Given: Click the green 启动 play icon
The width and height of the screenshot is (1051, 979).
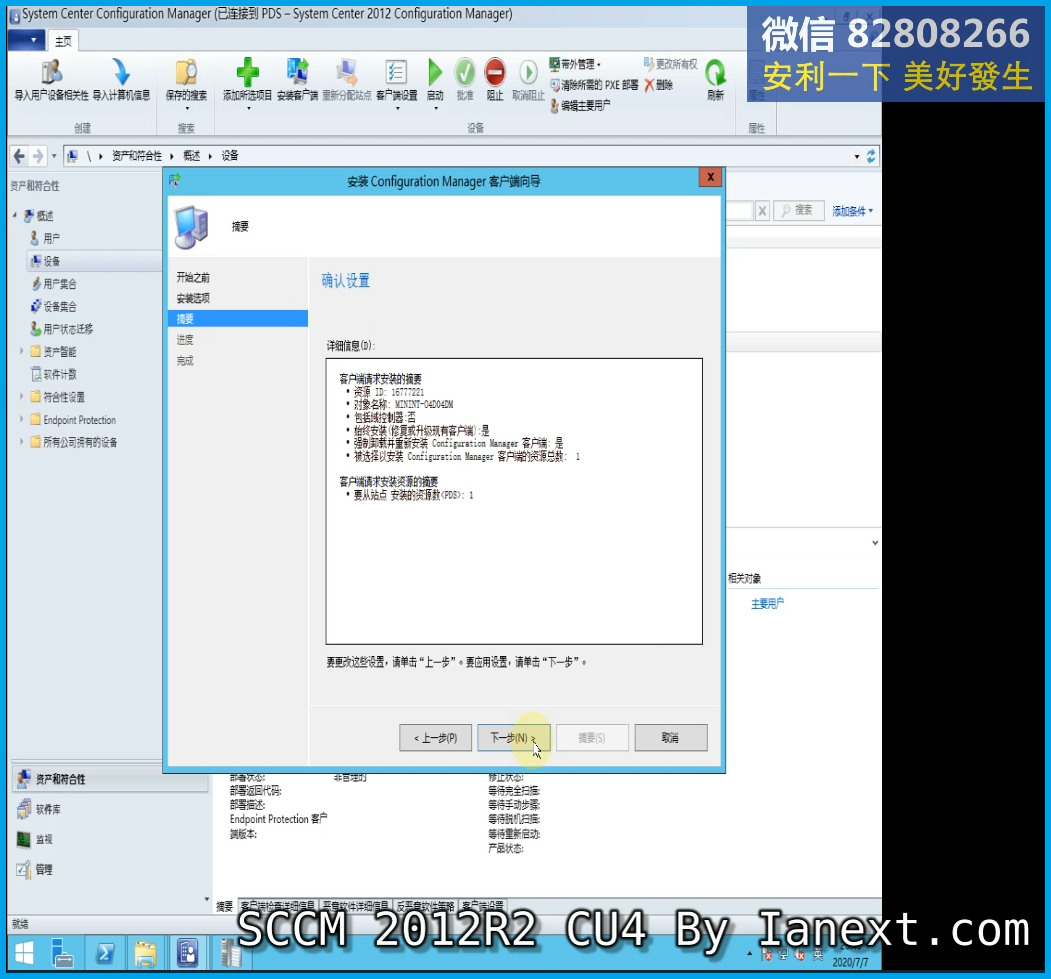Looking at the screenshot, I should click(435, 72).
